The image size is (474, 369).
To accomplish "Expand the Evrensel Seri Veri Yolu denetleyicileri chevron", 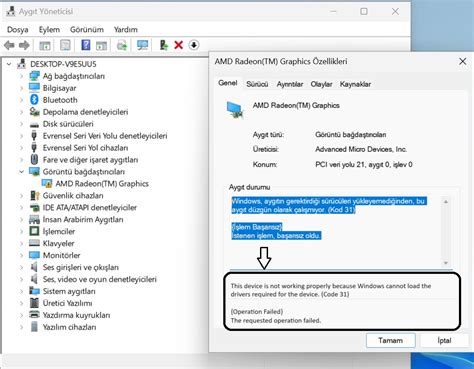I will pyautogui.click(x=21, y=136).
